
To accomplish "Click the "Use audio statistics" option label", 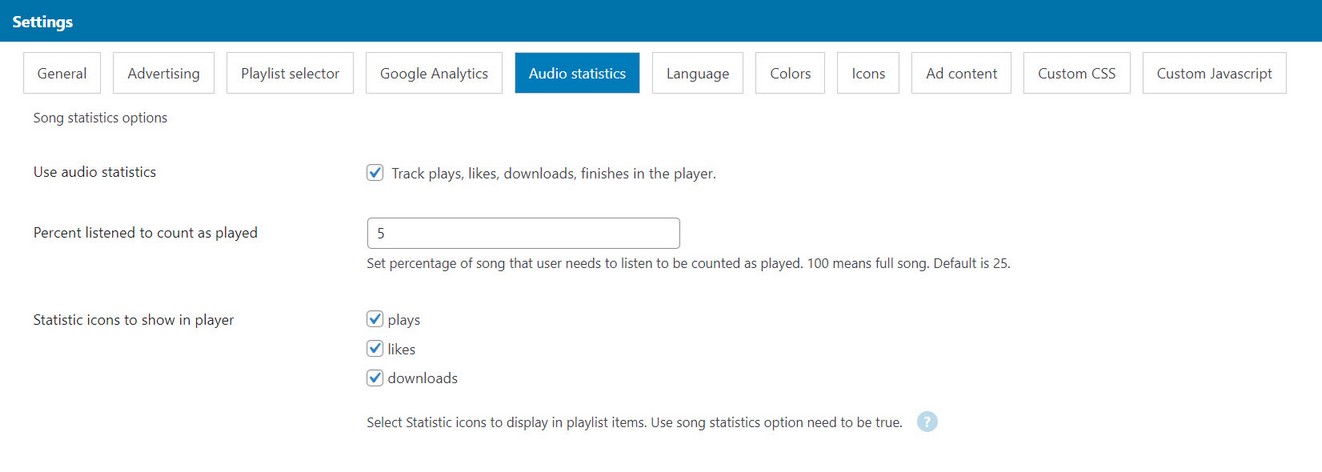I will 95,172.
